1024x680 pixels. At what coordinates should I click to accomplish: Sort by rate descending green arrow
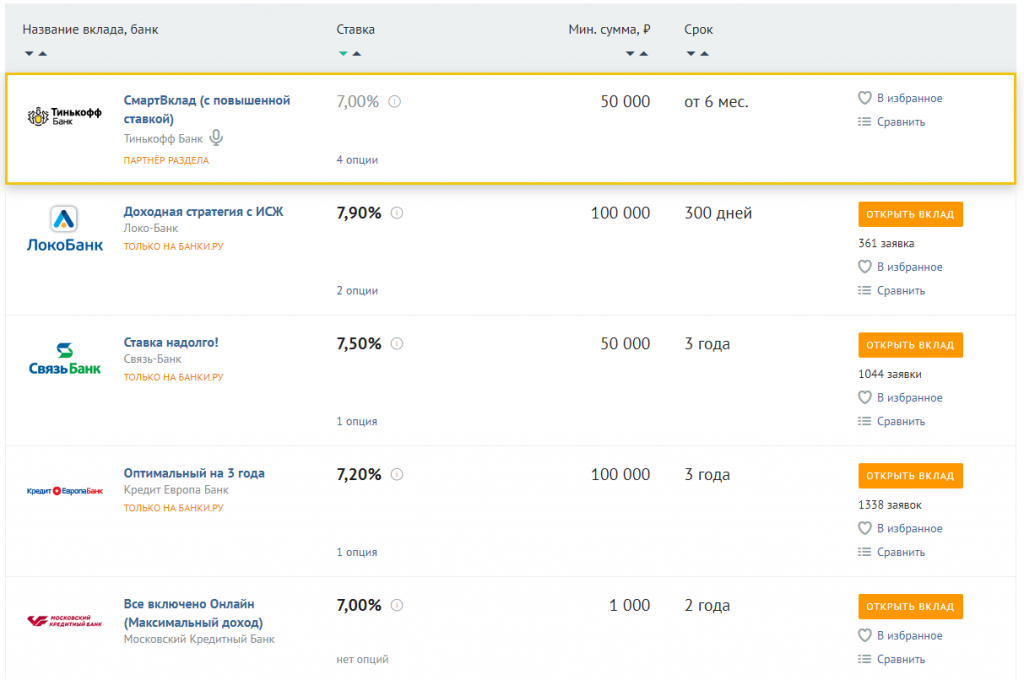pos(343,54)
